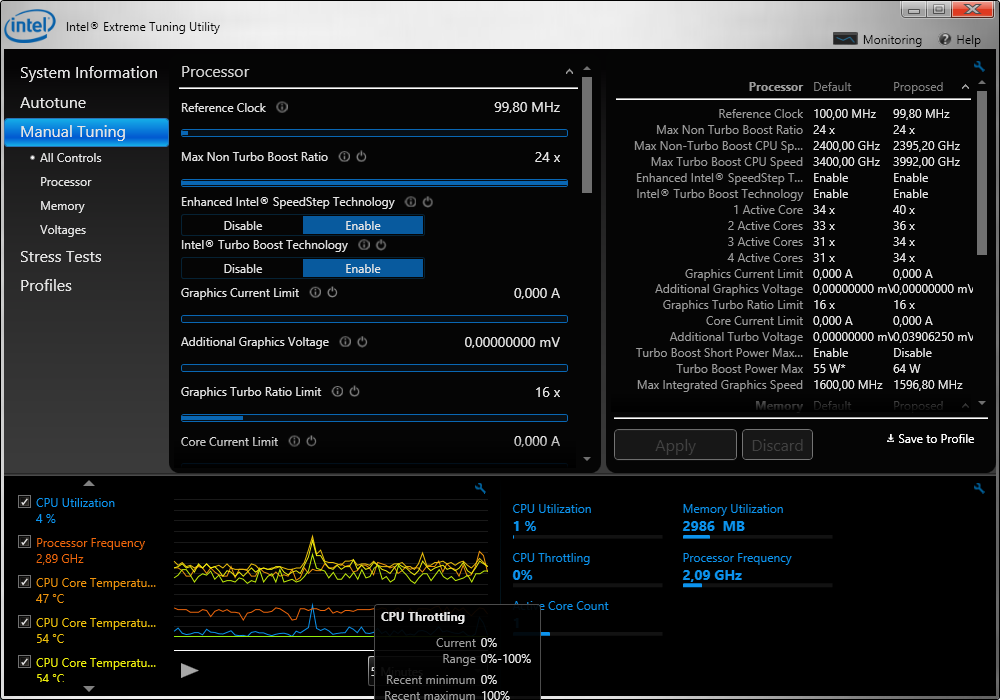
Task: Toggle the middle 54 °C Core Temperature checkbox
Action: click(x=24, y=622)
